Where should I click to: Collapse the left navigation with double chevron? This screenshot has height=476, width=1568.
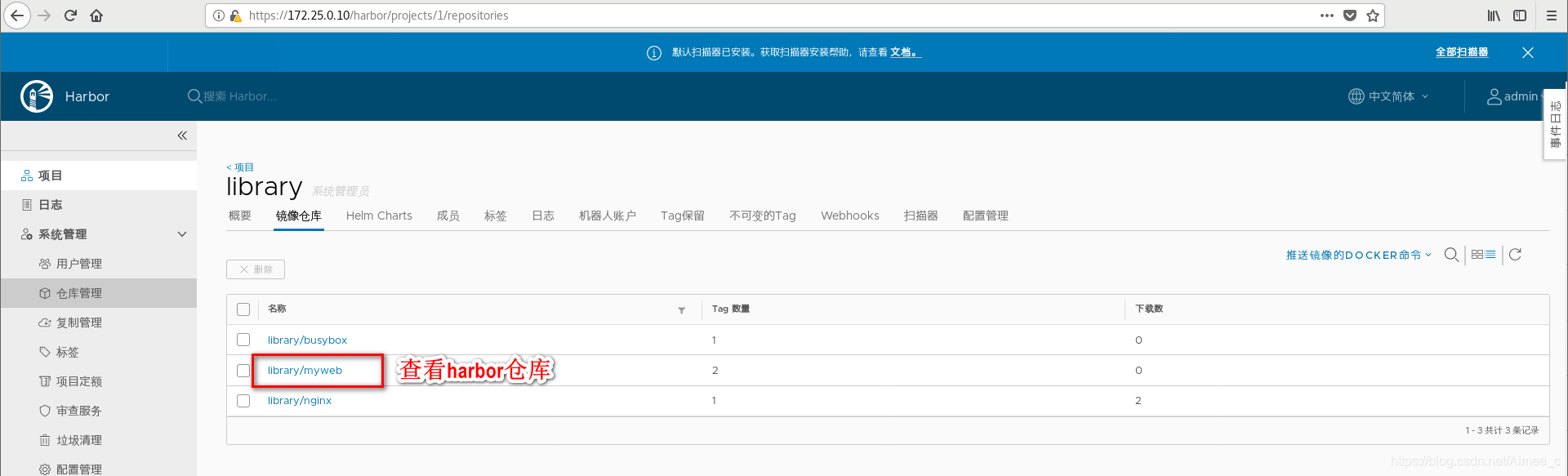click(x=182, y=136)
